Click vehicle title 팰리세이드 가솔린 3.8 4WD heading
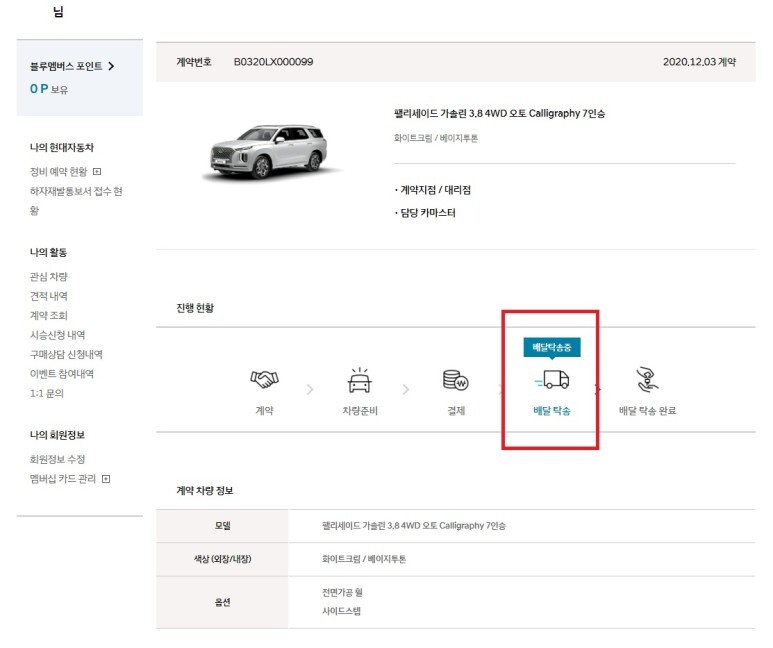Image resolution: width=773 pixels, height=648 pixels. [x=499, y=113]
